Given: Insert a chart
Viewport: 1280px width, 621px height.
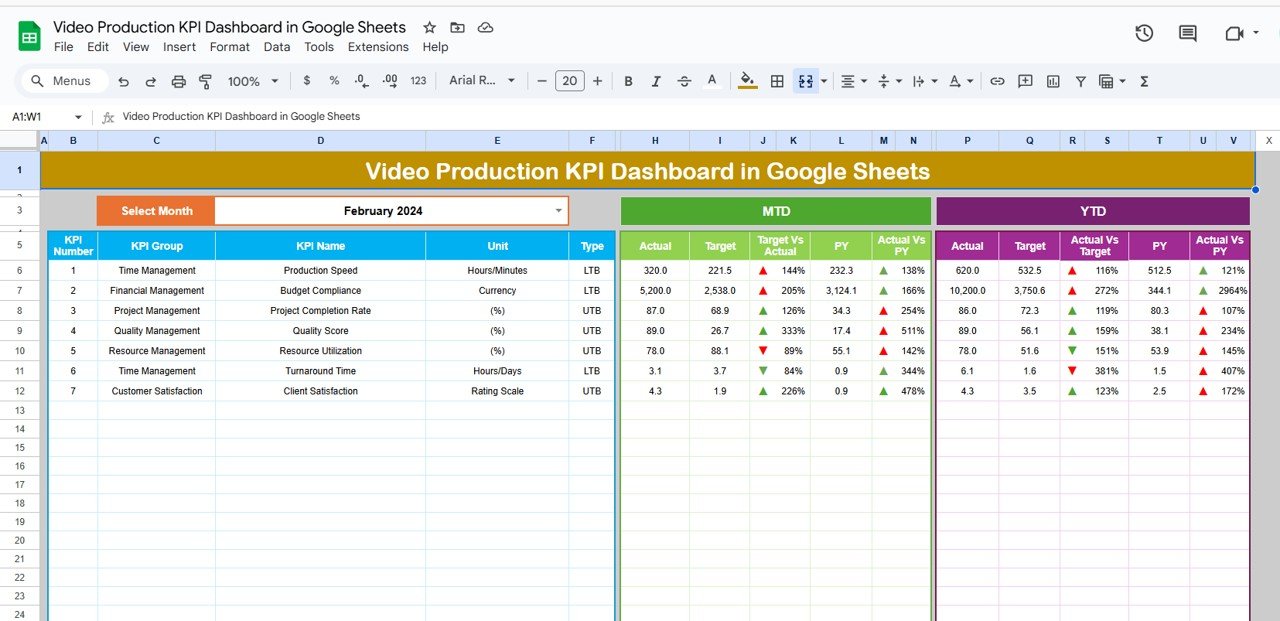Looking at the screenshot, I should point(1052,81).
